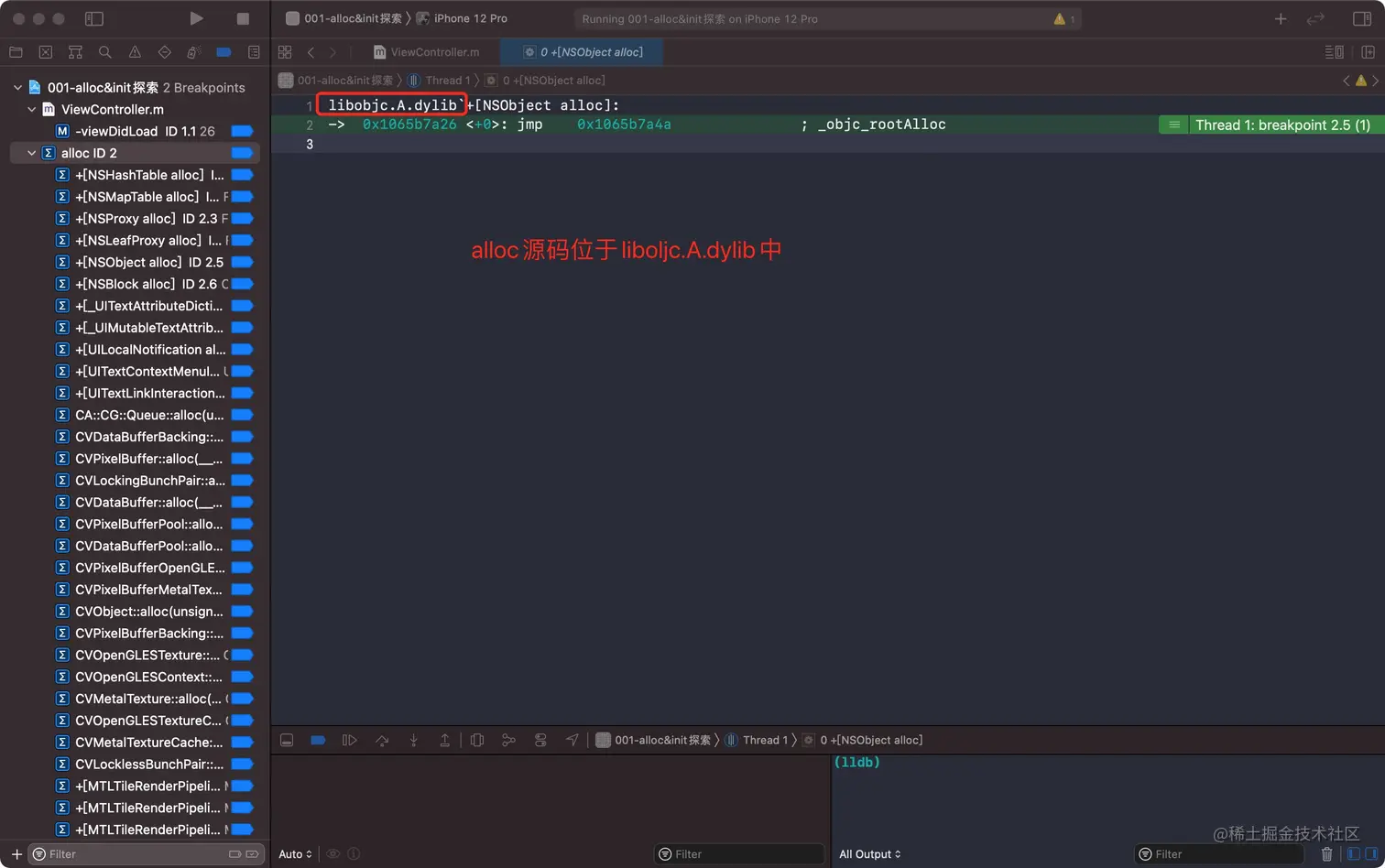Disable the alloc ID 2 symbolic breakpoint

[x=242, y=153]
